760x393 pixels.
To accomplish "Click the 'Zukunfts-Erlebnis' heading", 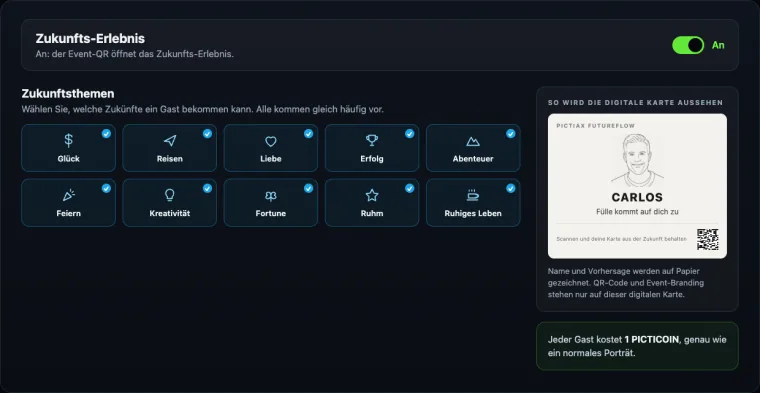I will coord(90,39).
